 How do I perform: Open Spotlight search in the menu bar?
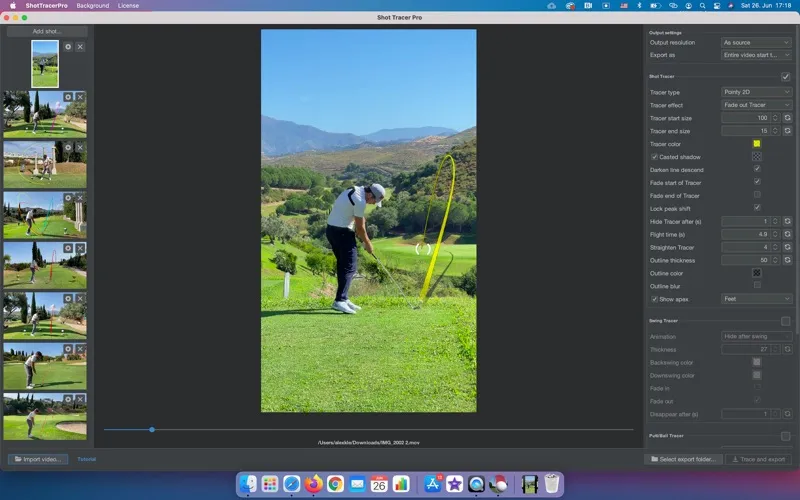pos(703,6)
